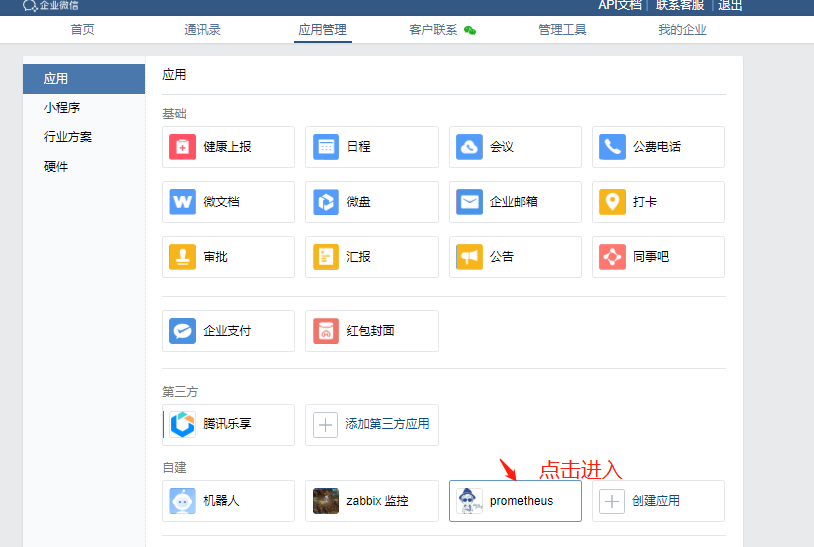814x547 pixels.
Task: Click the 企业支付 app name
Action: pyautogui.click(x=227, y=331)
